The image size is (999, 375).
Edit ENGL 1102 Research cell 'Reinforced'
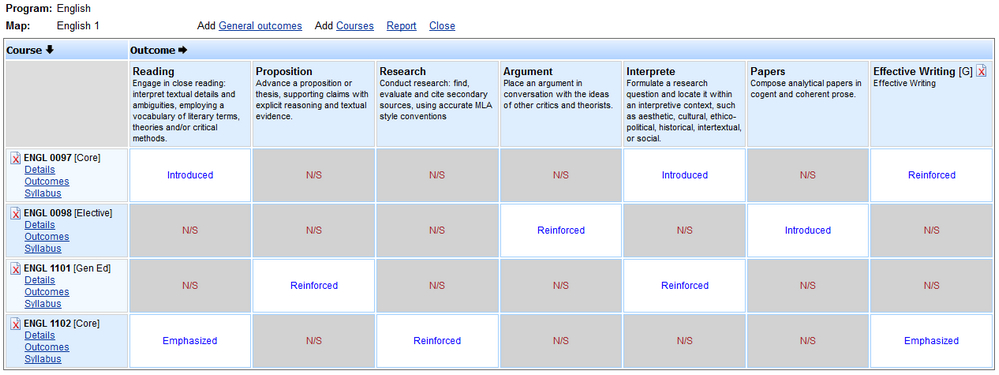(x=437, y=341)
